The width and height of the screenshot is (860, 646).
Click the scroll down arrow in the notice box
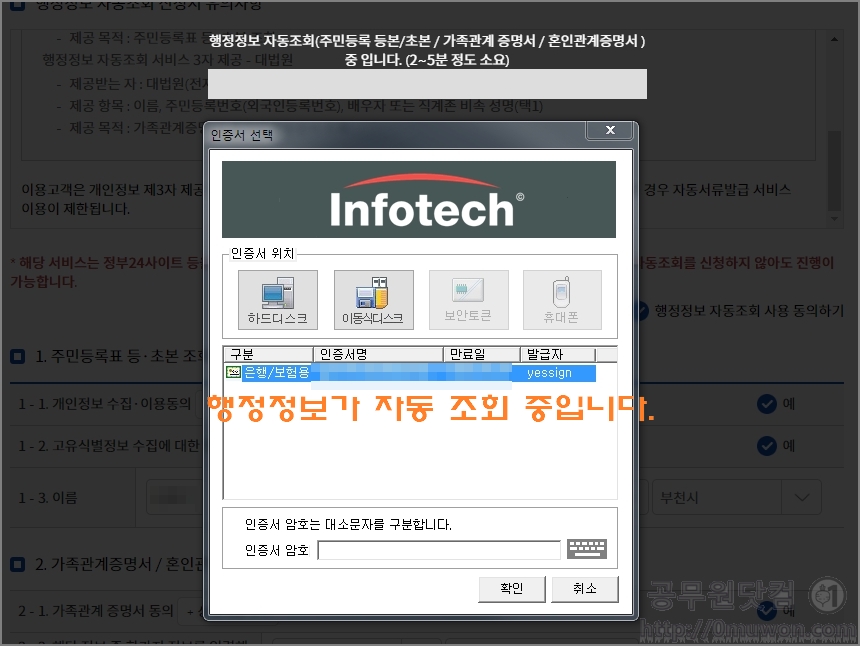[834, 219]
